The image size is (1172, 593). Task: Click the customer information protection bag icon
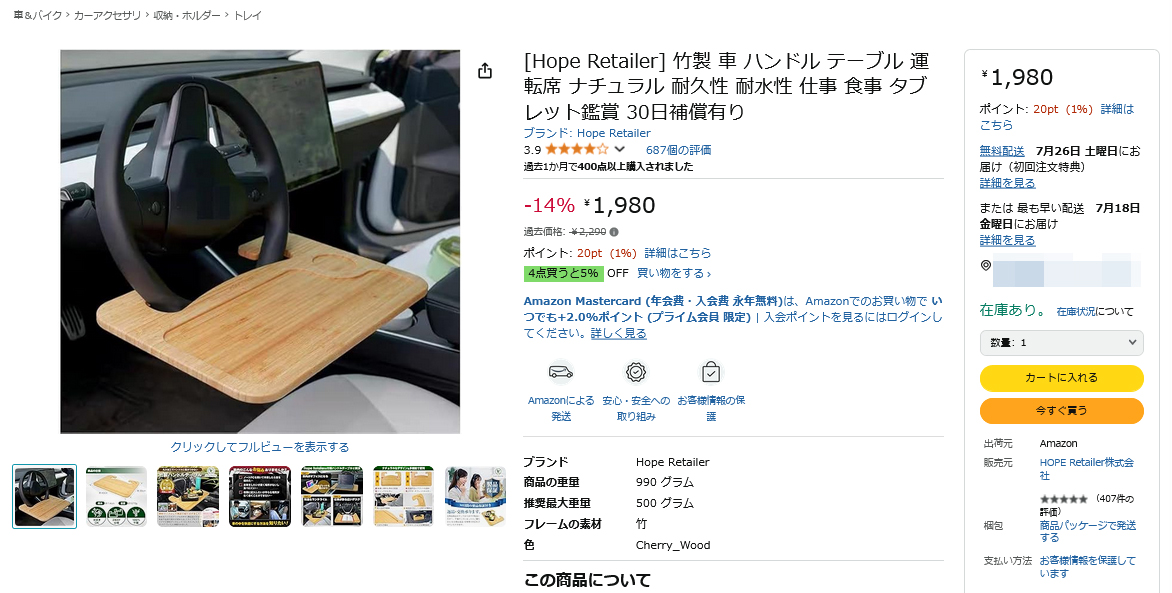[711, 372]
